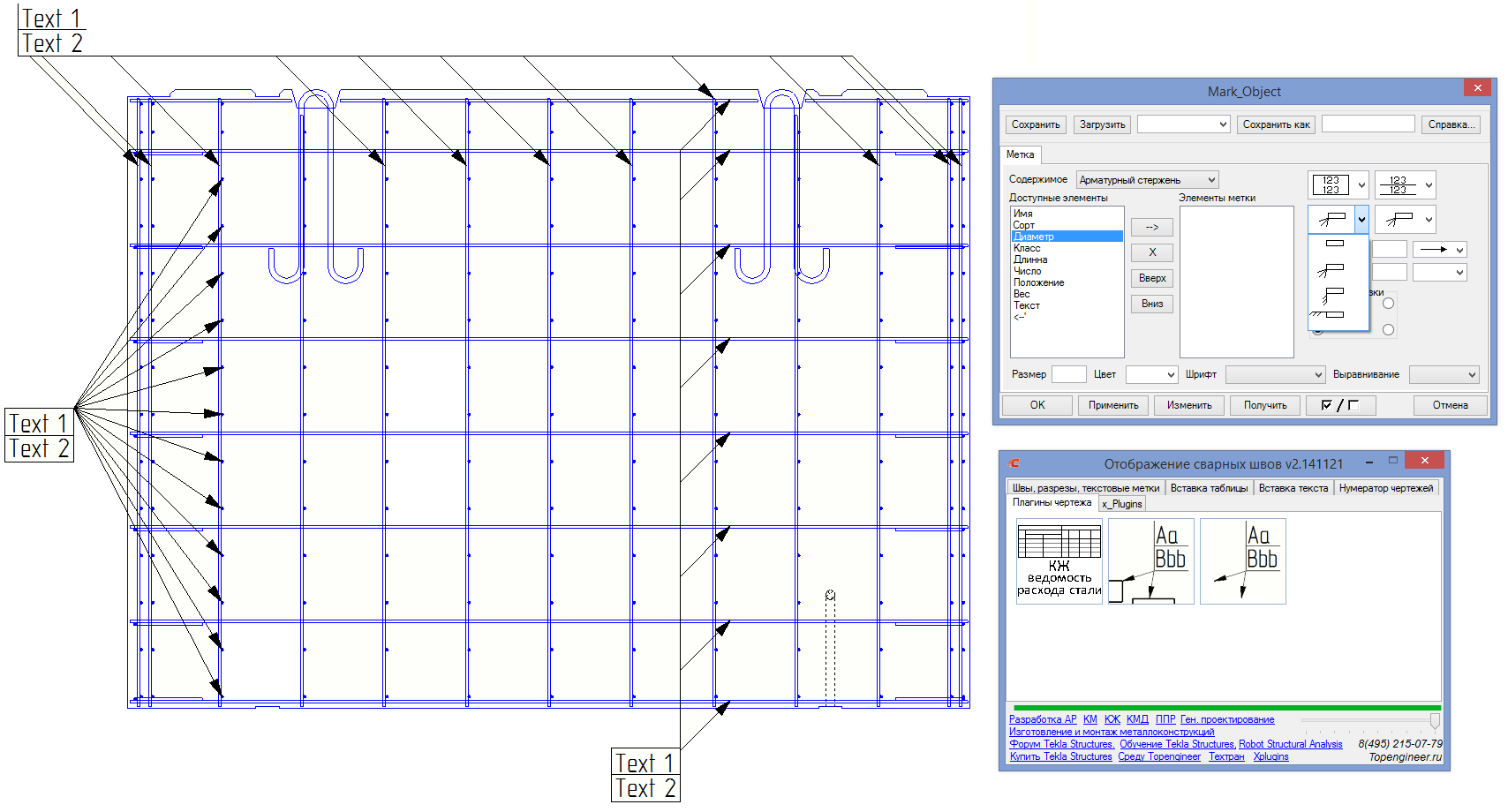Select the vertical hatched leader style option
1508x812 pixels.
pyautogui.click(x=1331, y=294)
